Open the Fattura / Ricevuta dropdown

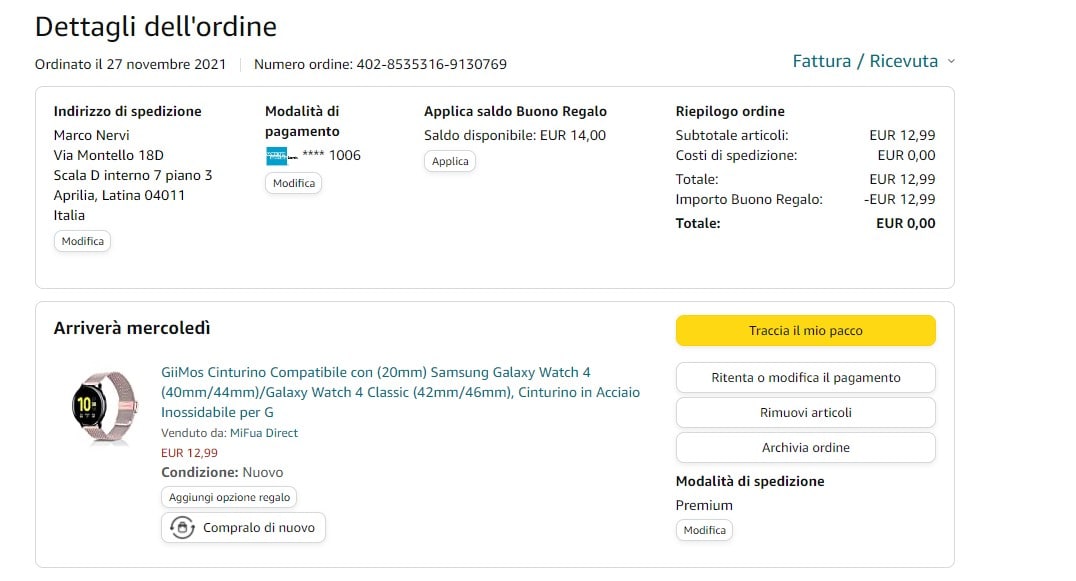(x=866, y=61)
